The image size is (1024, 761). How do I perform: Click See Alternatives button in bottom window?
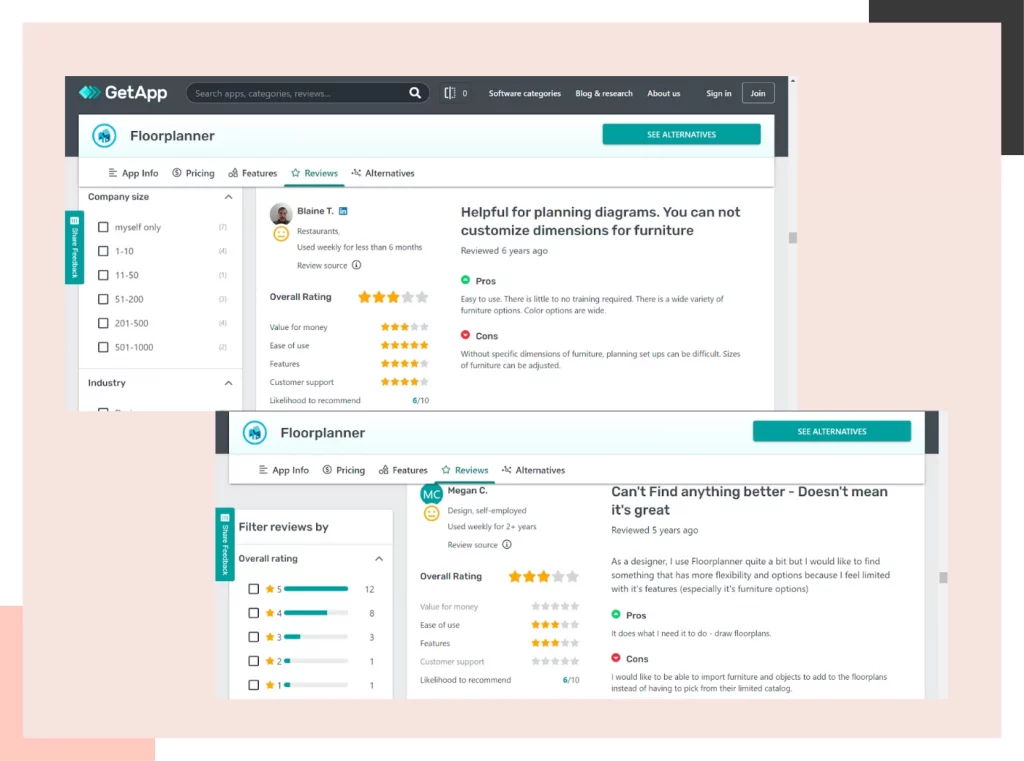[x=831, y=431]
